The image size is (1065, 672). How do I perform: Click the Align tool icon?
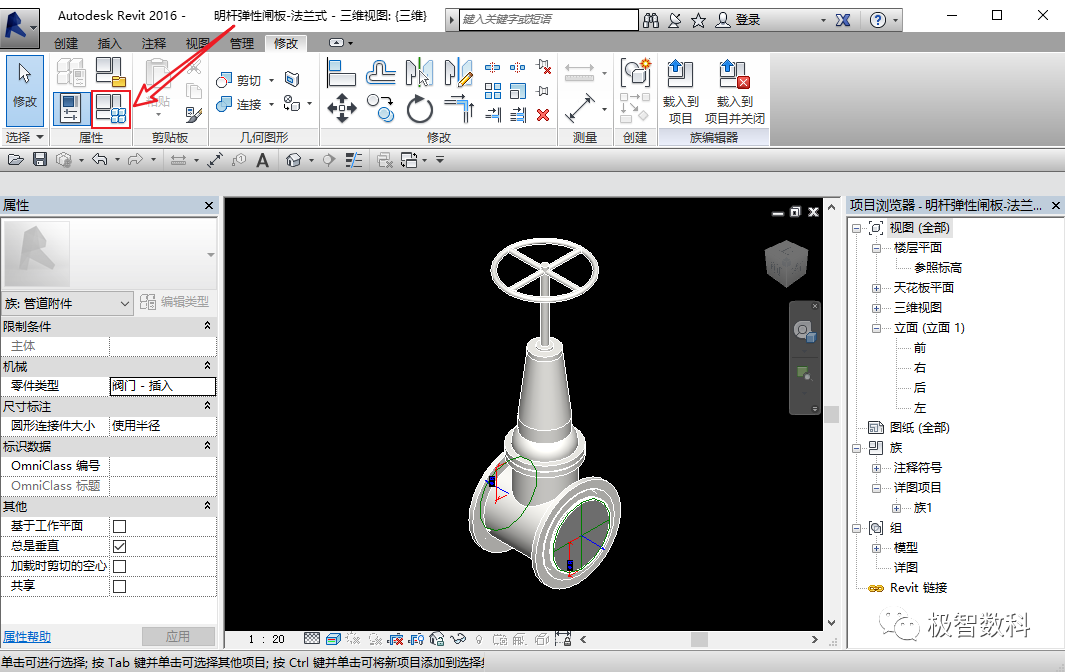[x=341, y=73]
